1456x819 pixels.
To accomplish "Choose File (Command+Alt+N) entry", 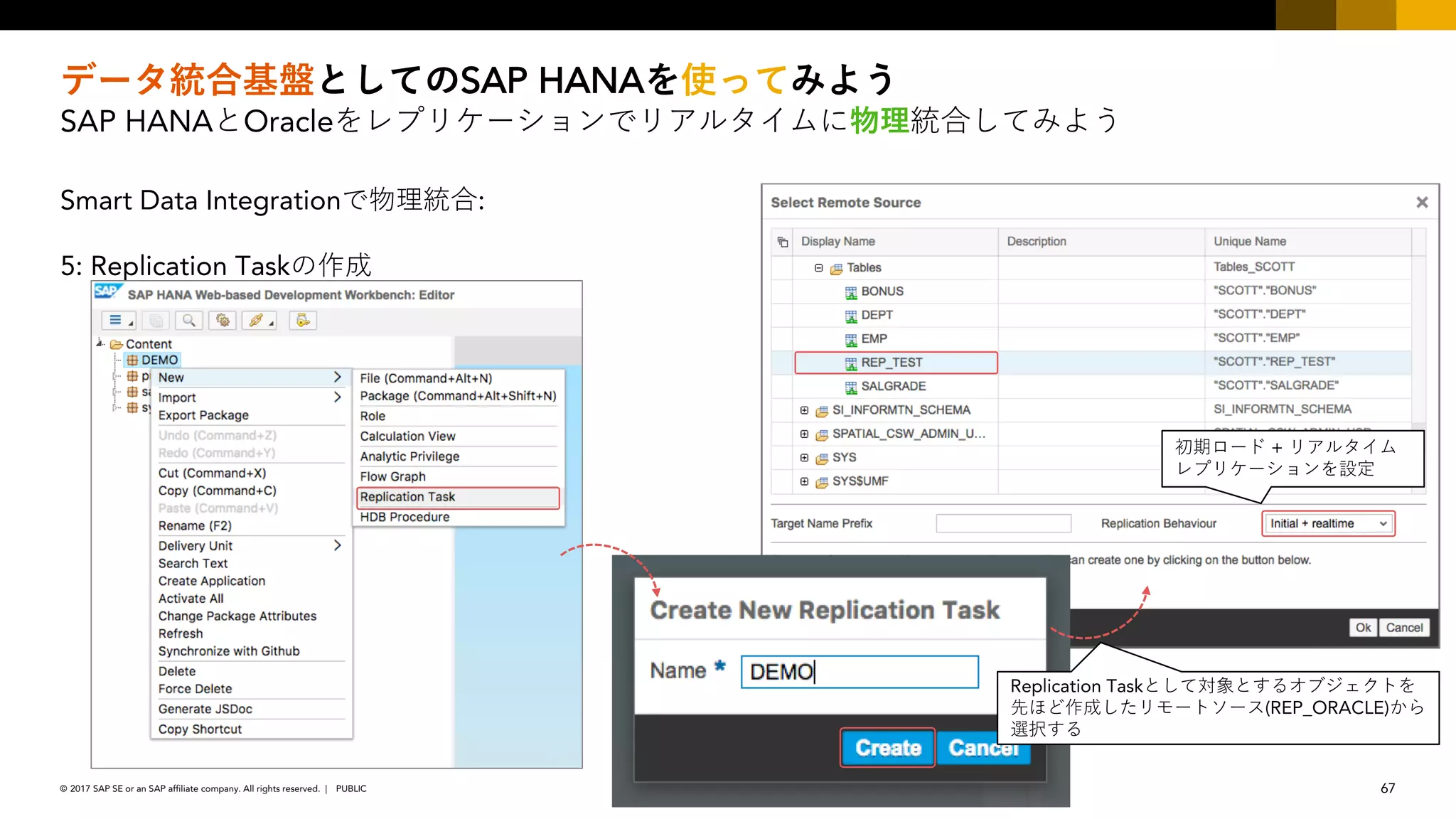I will 458,378.
